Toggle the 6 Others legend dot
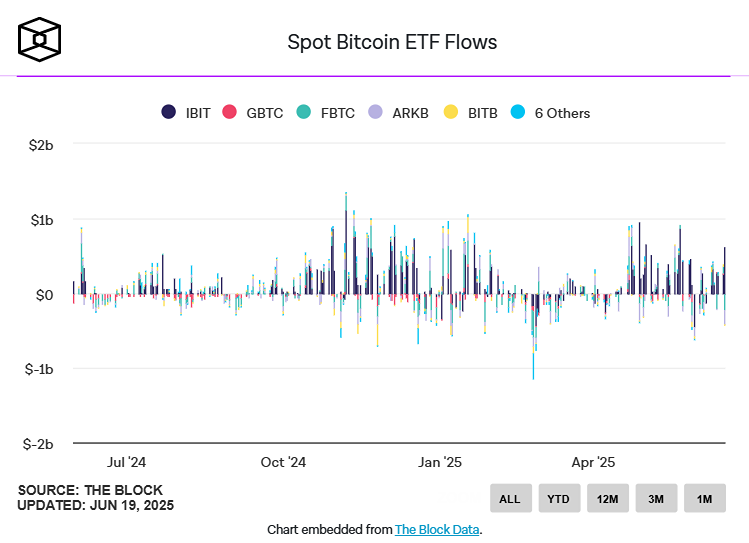This screenshot has height=543, width=749. click(x=517, y=113)
